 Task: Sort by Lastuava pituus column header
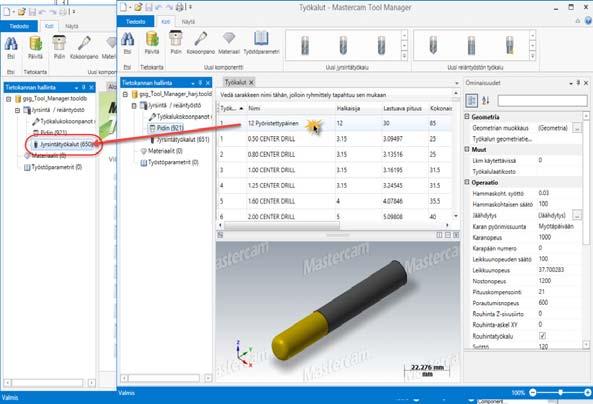404,108
